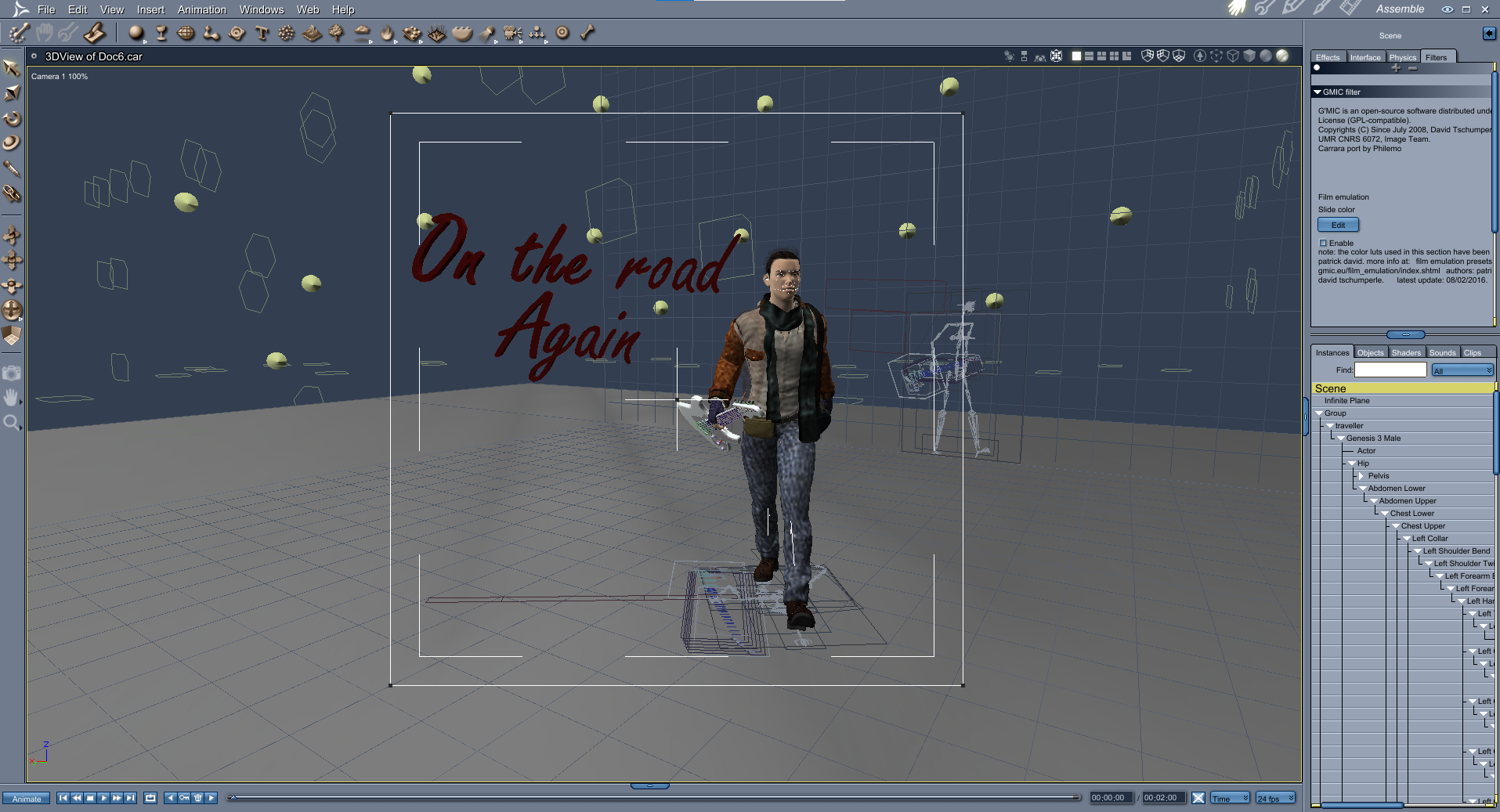The image size is (1500, 812).
Task: Collapse the GMIC filter section
Action: tap(1317, 92)
